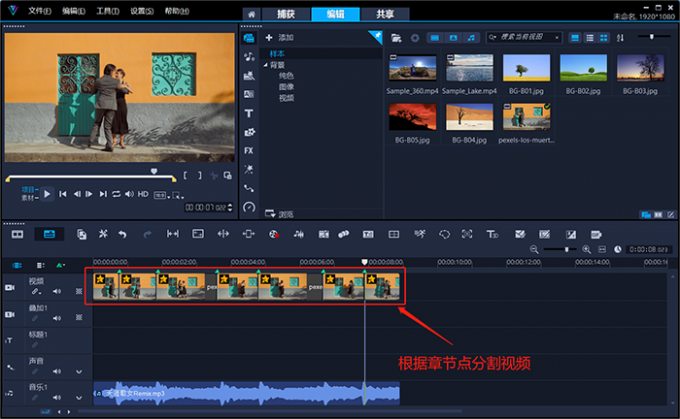Image resolution: width=680 pixels, height=419 pixels.
Task: Open the preview aspect ratio dropdown
Action: click(x=162, y=195)
